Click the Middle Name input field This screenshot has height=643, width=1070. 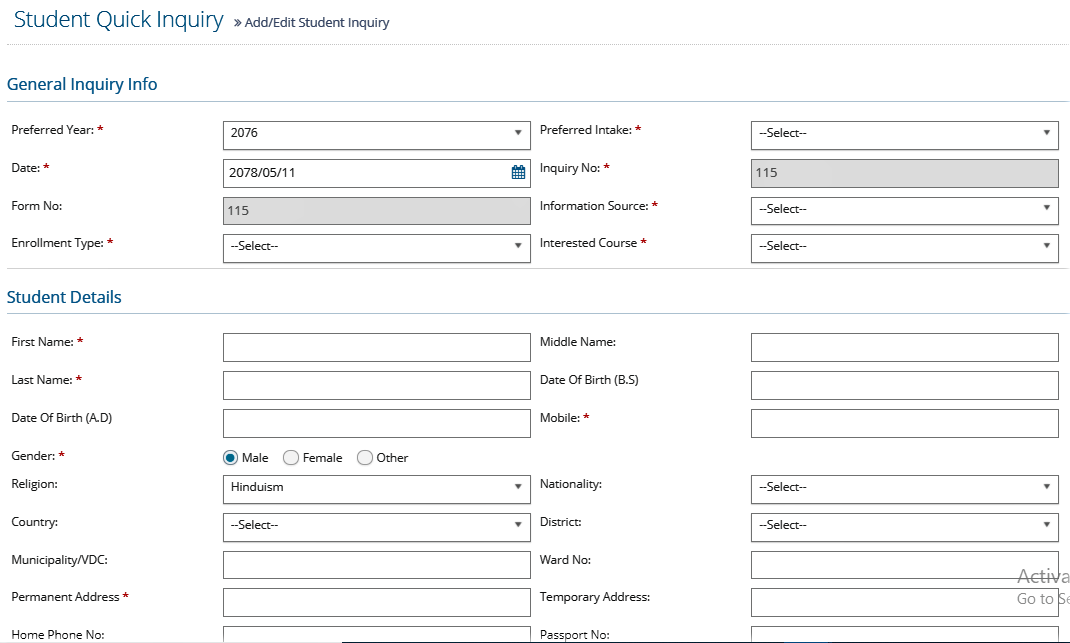(x=904, y=347)
